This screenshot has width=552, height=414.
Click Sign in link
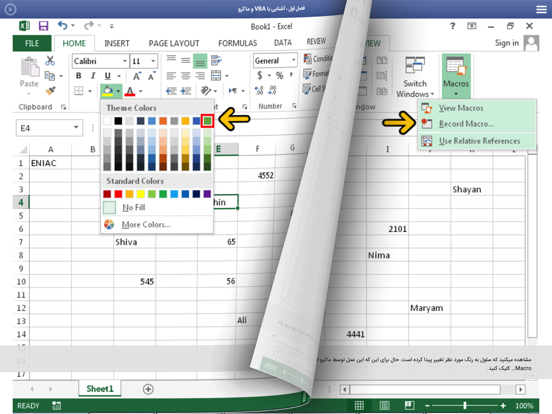pos(507,43)
